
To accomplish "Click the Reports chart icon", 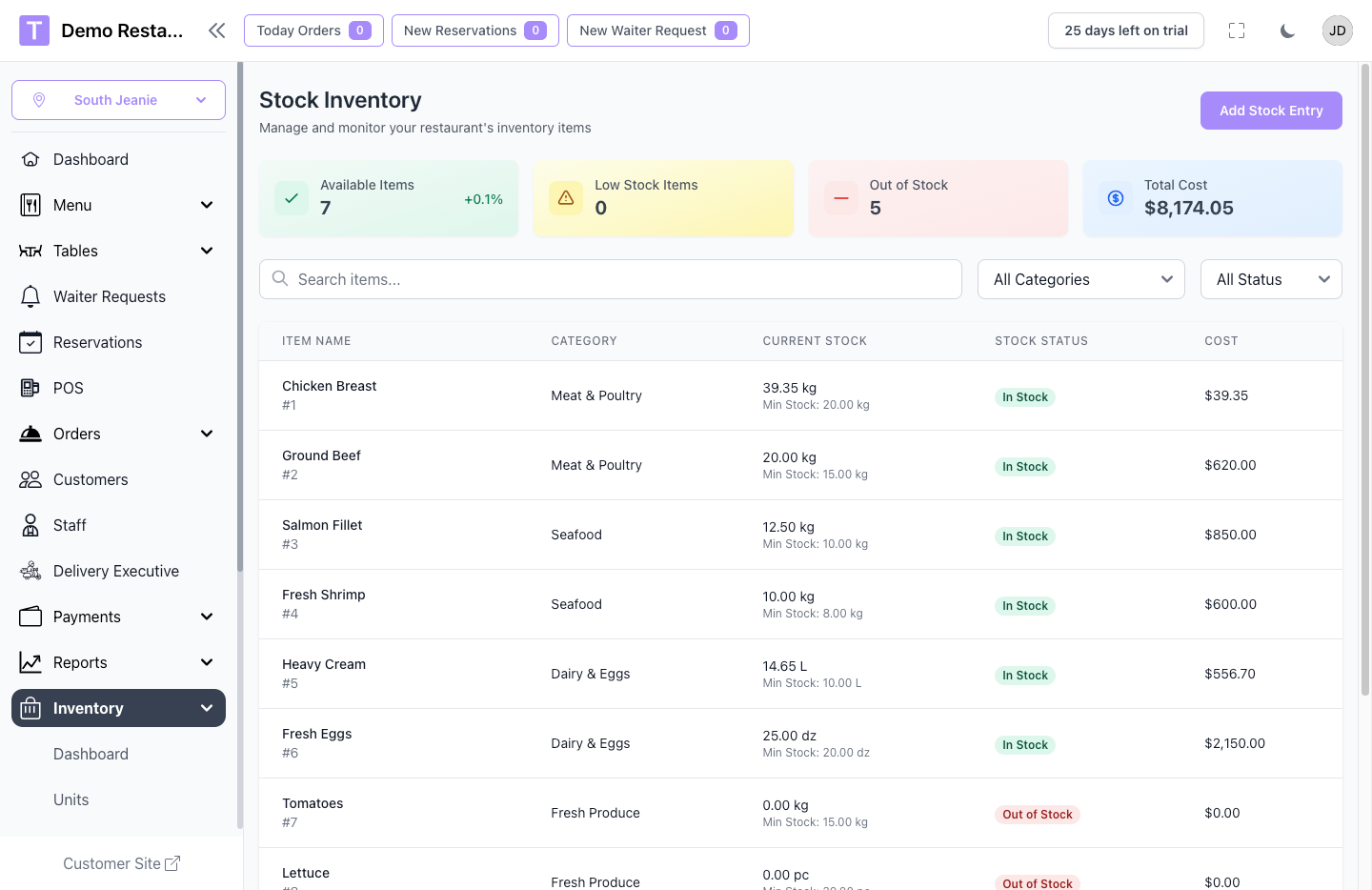I will (30, 662).
